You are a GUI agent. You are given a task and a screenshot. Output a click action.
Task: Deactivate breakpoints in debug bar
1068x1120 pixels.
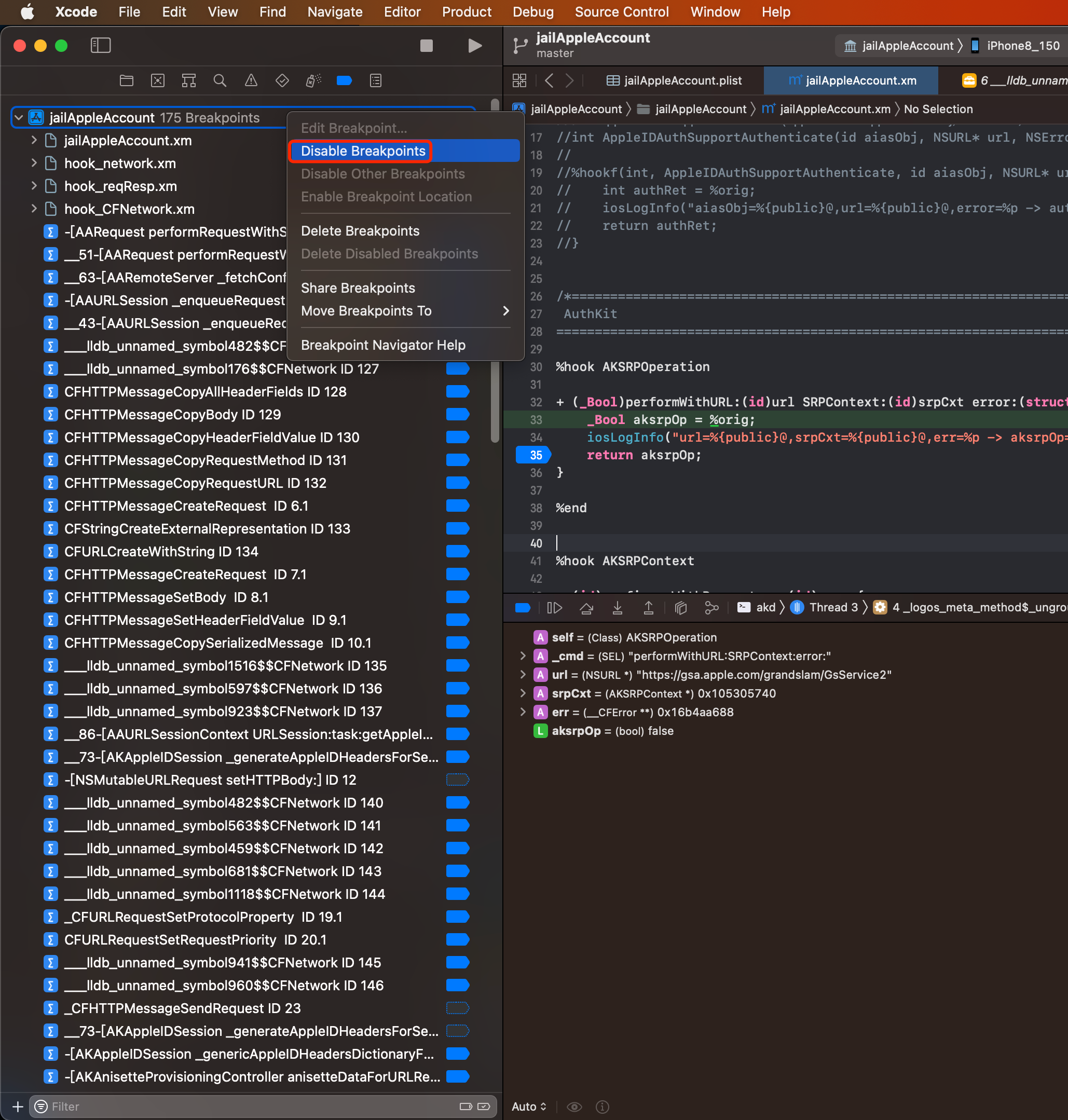point(523,608)
